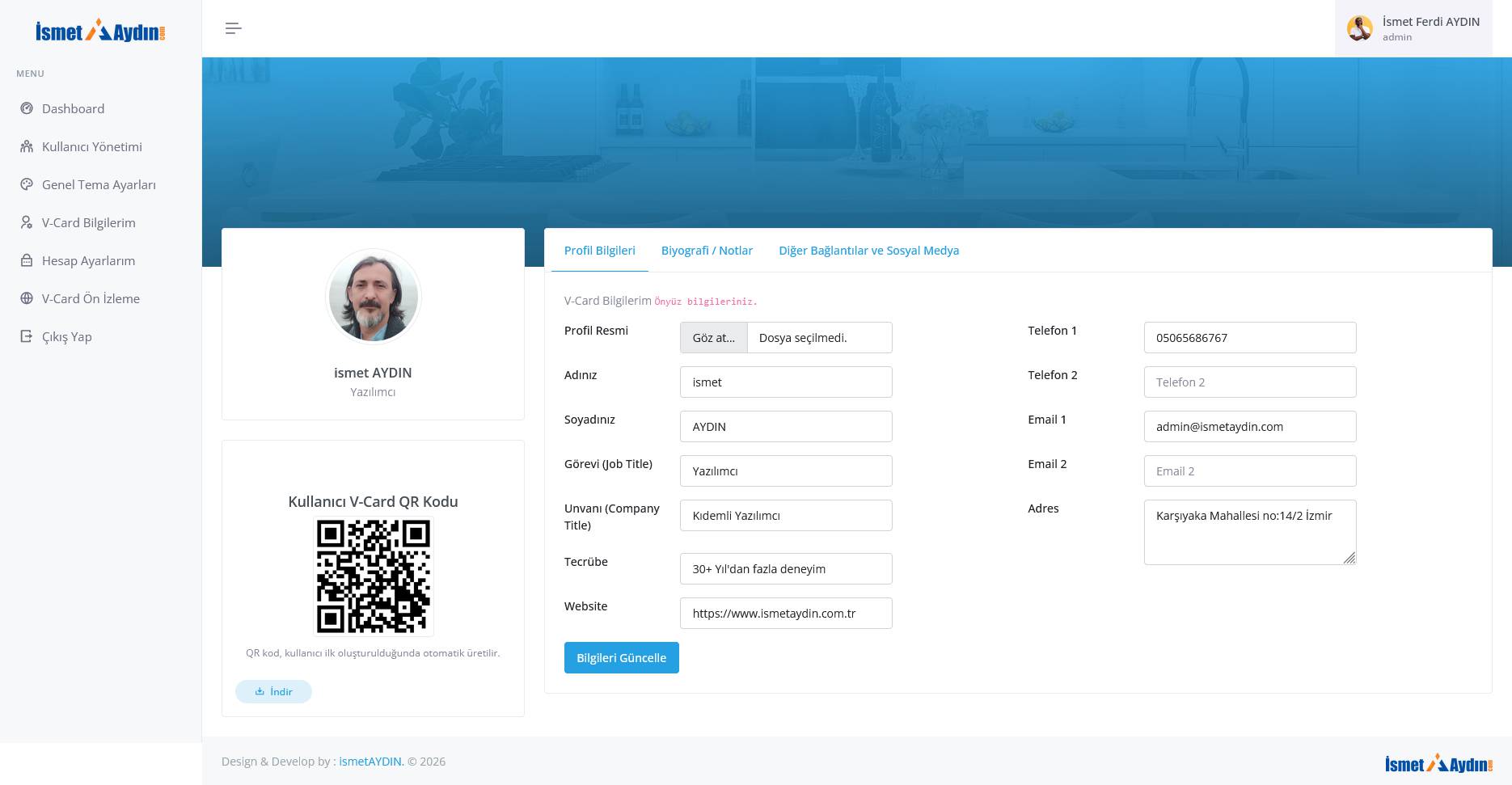Click the Dashboard gauge icon in sidebar
This screenshot has width=1512, height=785.
(x=27, y=108)
